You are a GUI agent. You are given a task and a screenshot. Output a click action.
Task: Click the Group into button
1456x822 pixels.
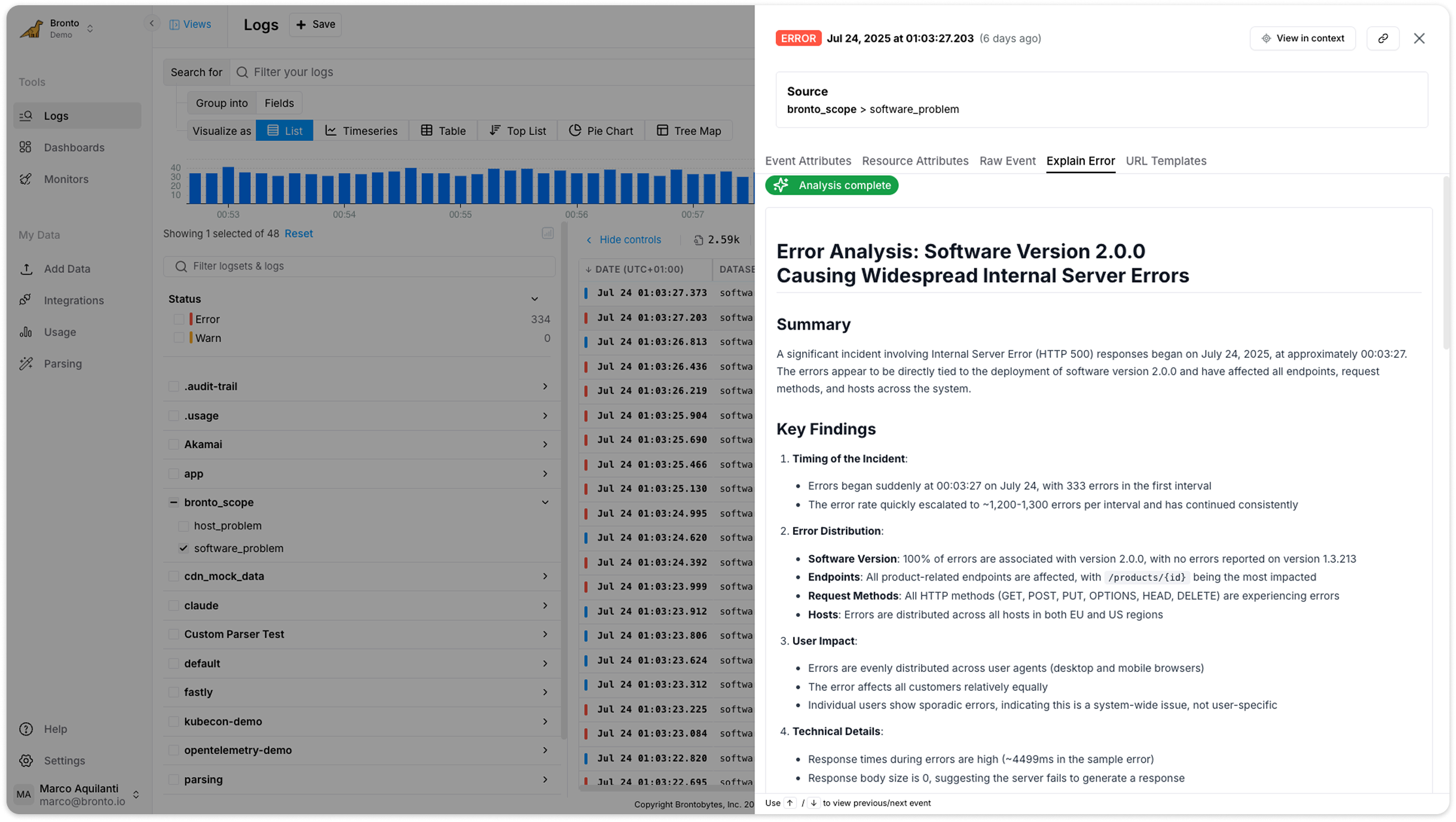(x=221, y=103)
